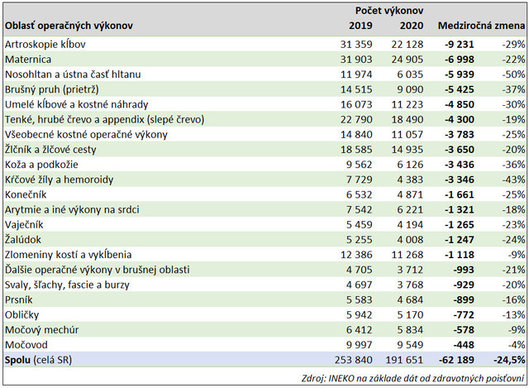Screen dimensions: 529x388
Task: Click the 'Zlomeniny kostí a vykĺbenia' row label
Action: tap(68, 255)
